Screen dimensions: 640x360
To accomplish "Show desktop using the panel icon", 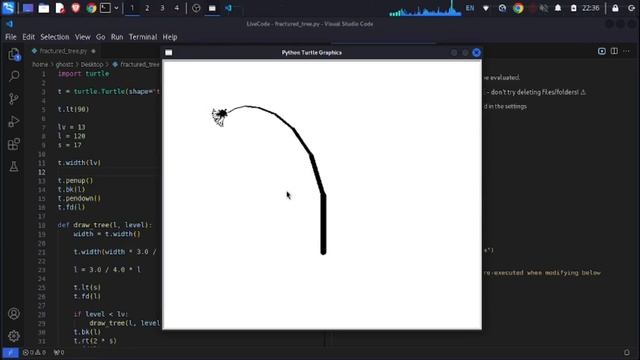I will pyautogui.click(x=28, y=8).
